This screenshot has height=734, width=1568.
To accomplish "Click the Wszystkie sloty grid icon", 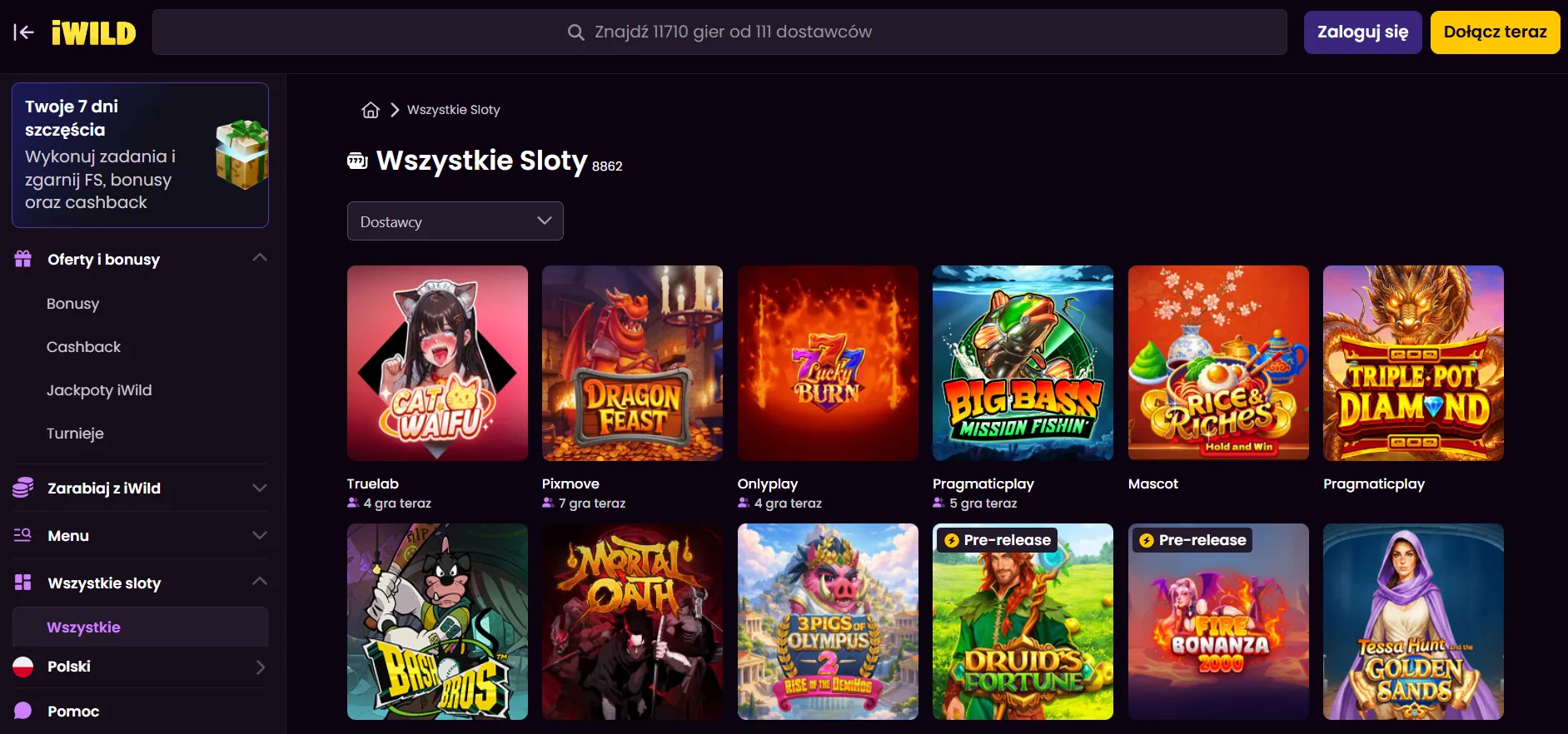I will pos(23,583).
